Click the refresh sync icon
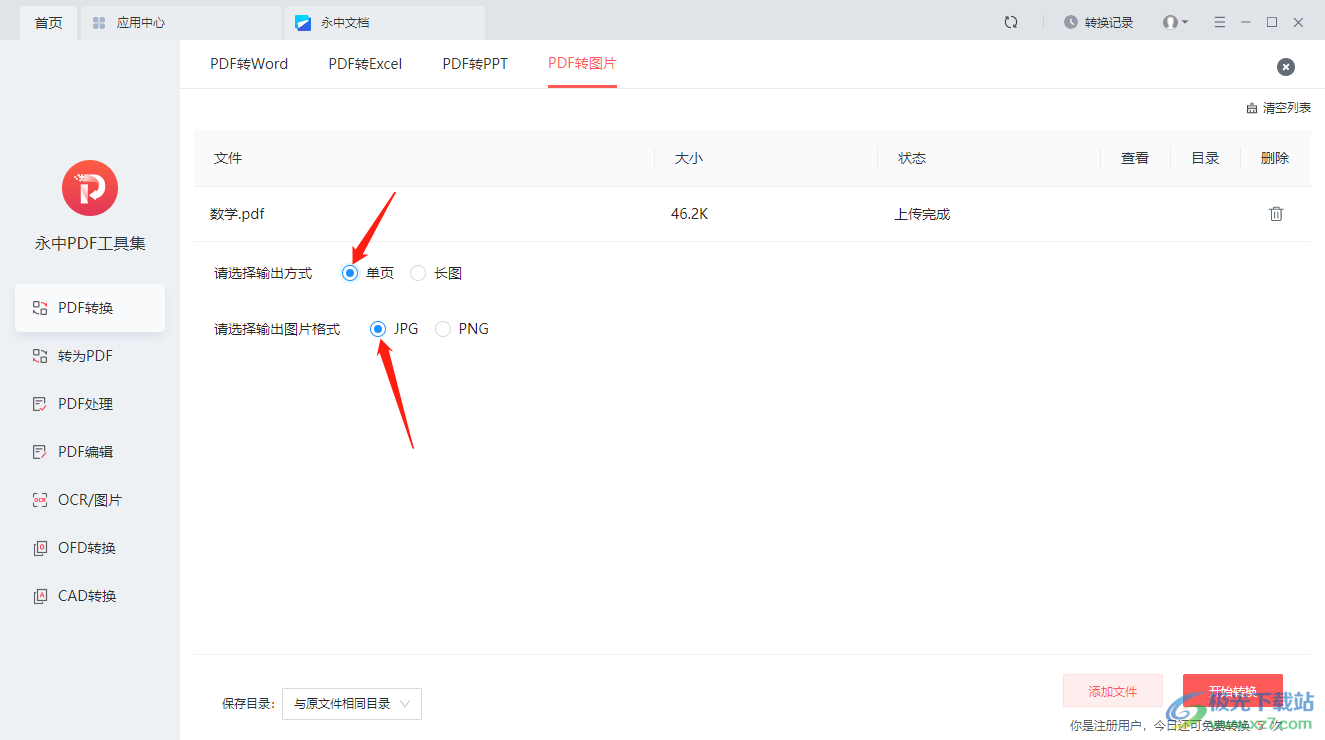Screen dimensions: 1325x740 point(1011,22)
